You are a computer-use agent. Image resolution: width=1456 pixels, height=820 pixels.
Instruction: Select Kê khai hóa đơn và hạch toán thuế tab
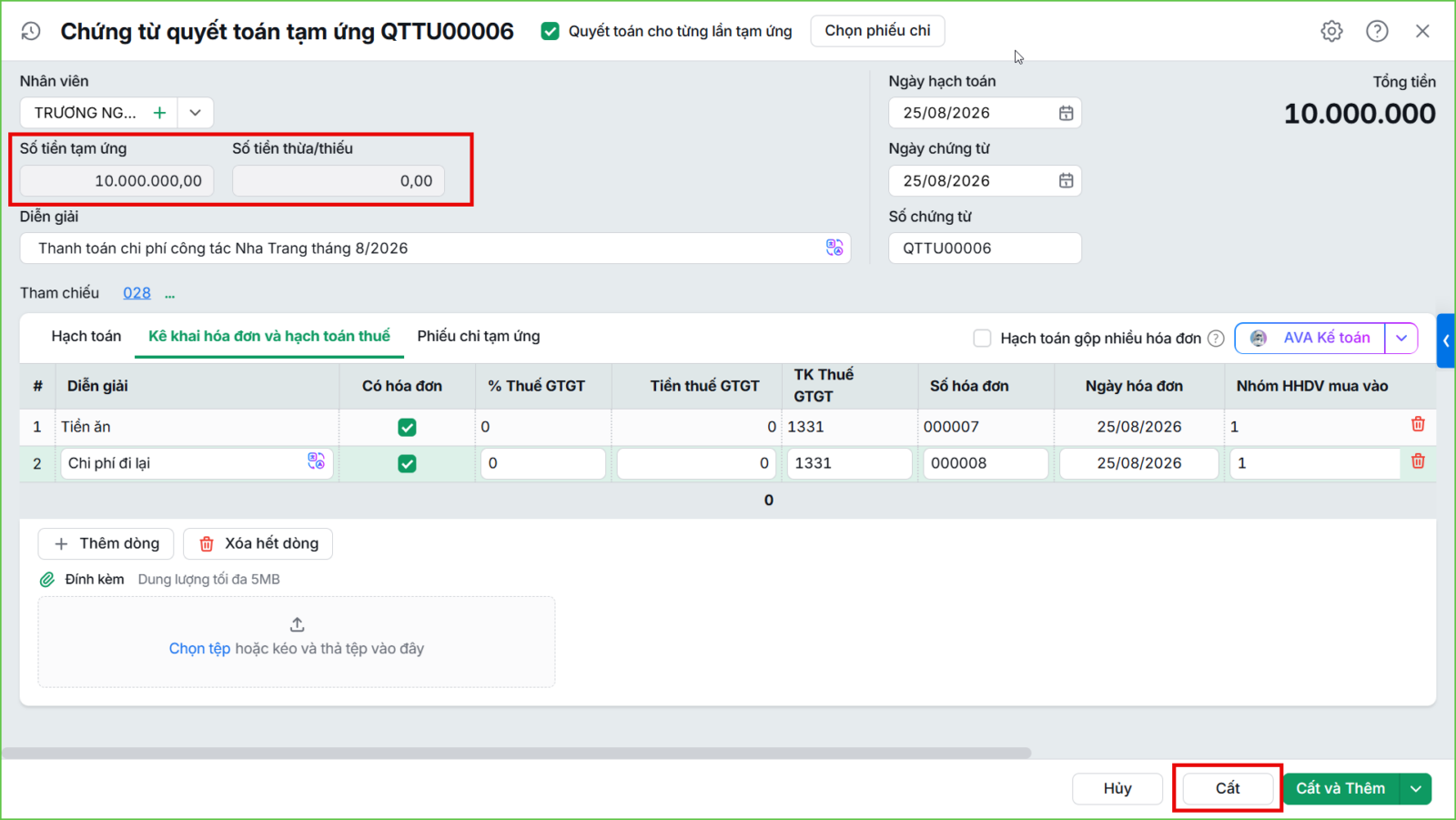pyautogui.click(x=269, y=336)
